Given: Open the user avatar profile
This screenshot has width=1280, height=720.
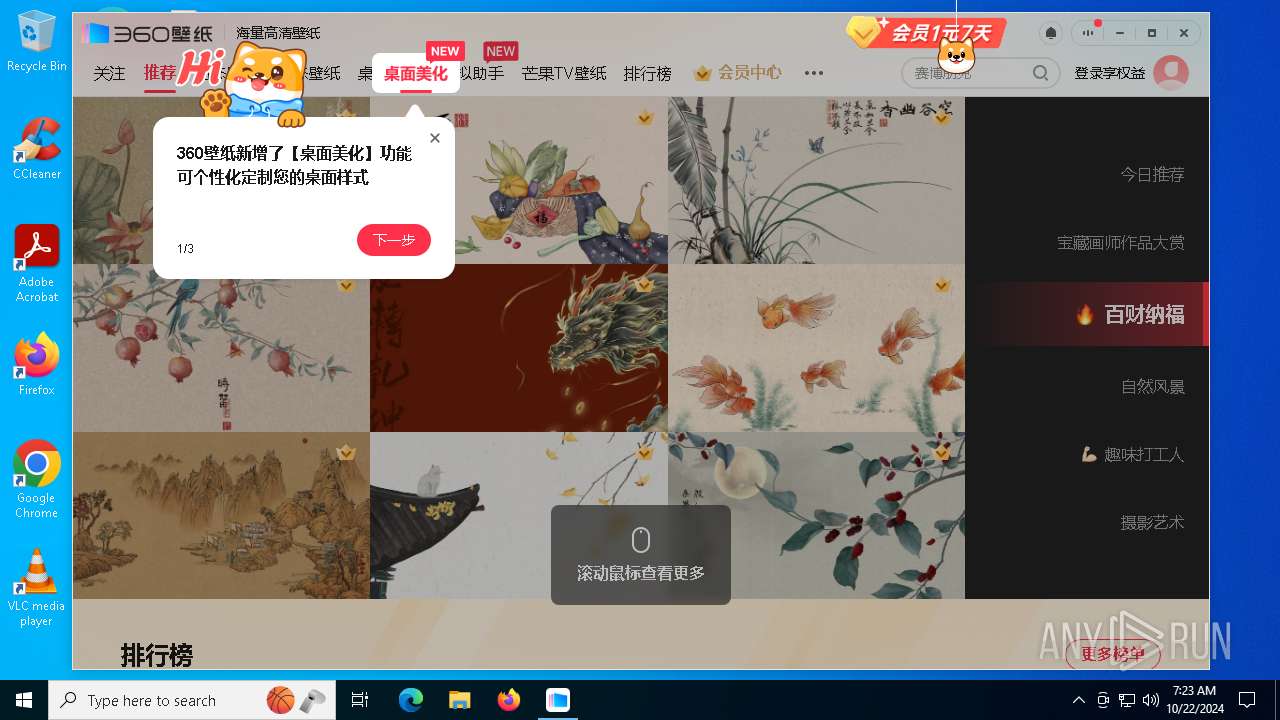Looking at the screenshot, I should coord(1171,73).
